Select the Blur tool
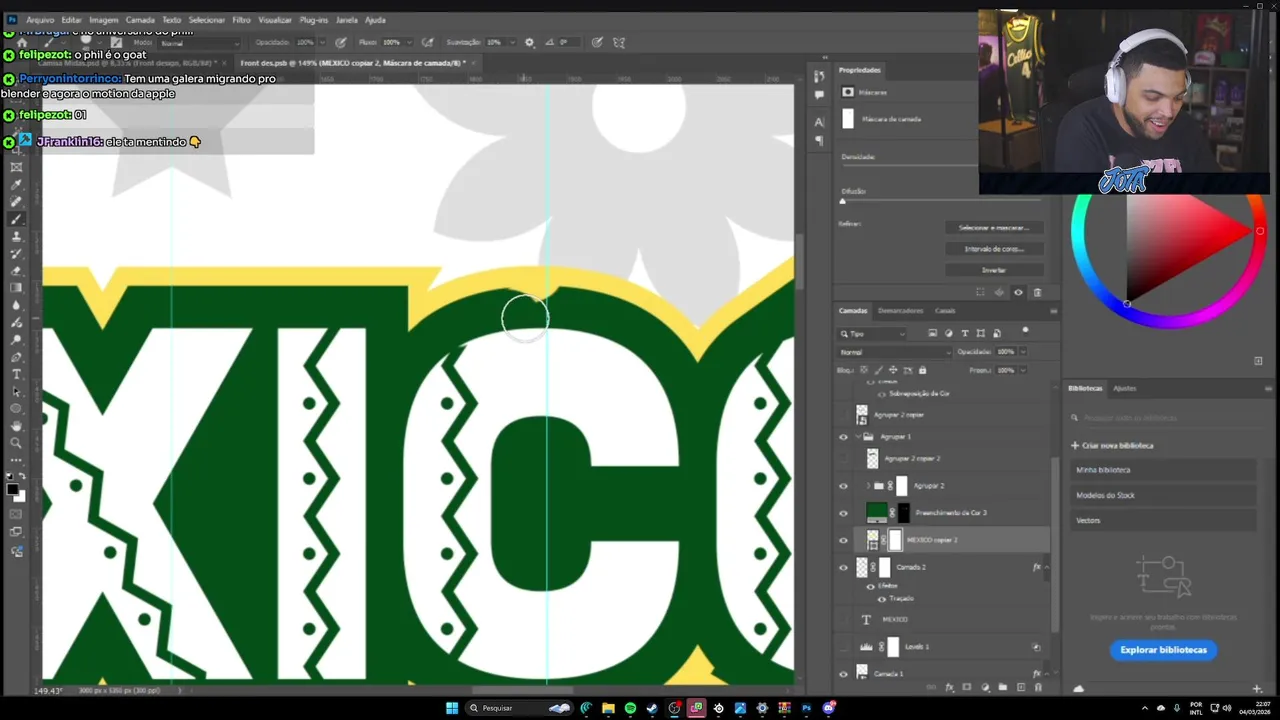This screenshot has height=720, width=1280. 16,305
